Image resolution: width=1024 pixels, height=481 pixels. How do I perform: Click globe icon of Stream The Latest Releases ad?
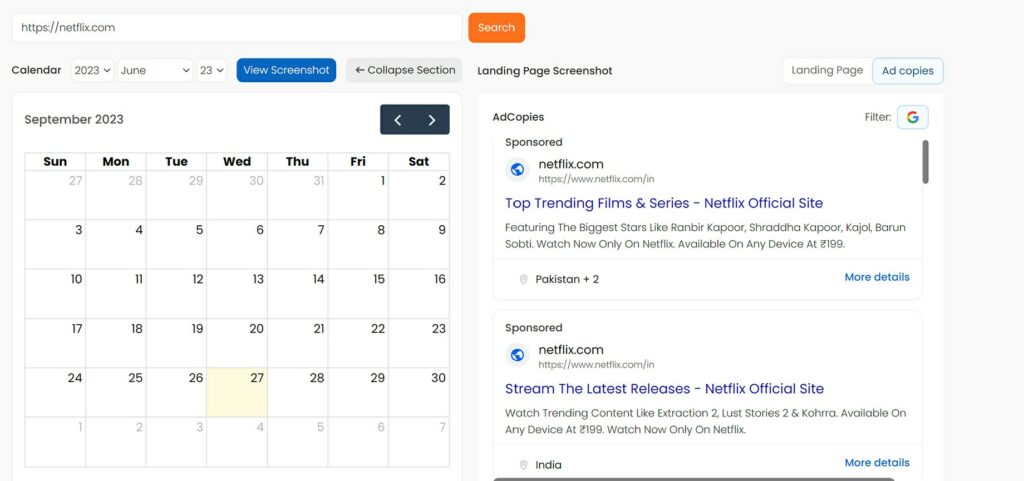(517, 355)
